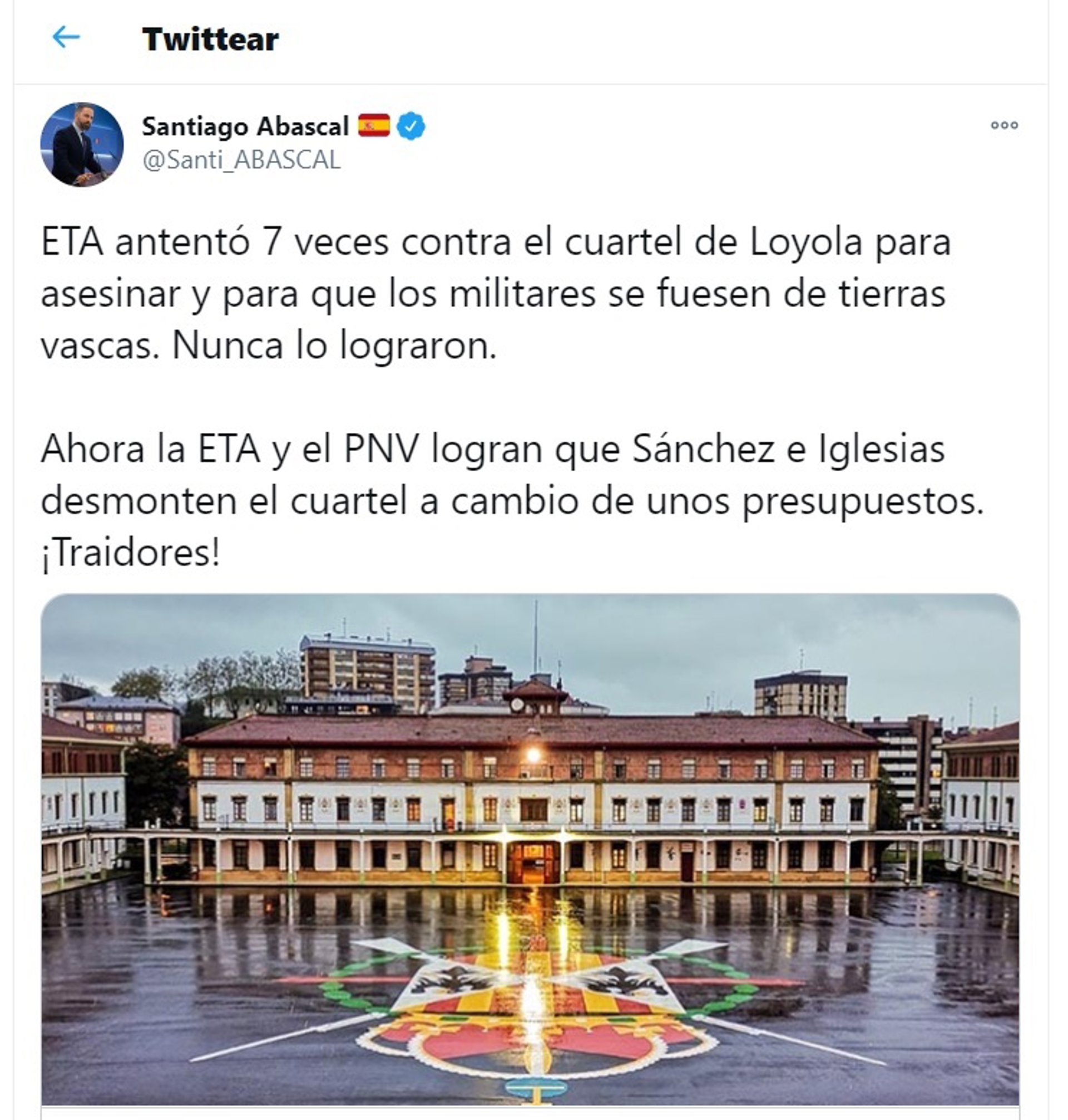Screen dimensions: 1068x1120
Task: Click the first tweet paragraph about Loyola
Action: (x=496, y=294)
